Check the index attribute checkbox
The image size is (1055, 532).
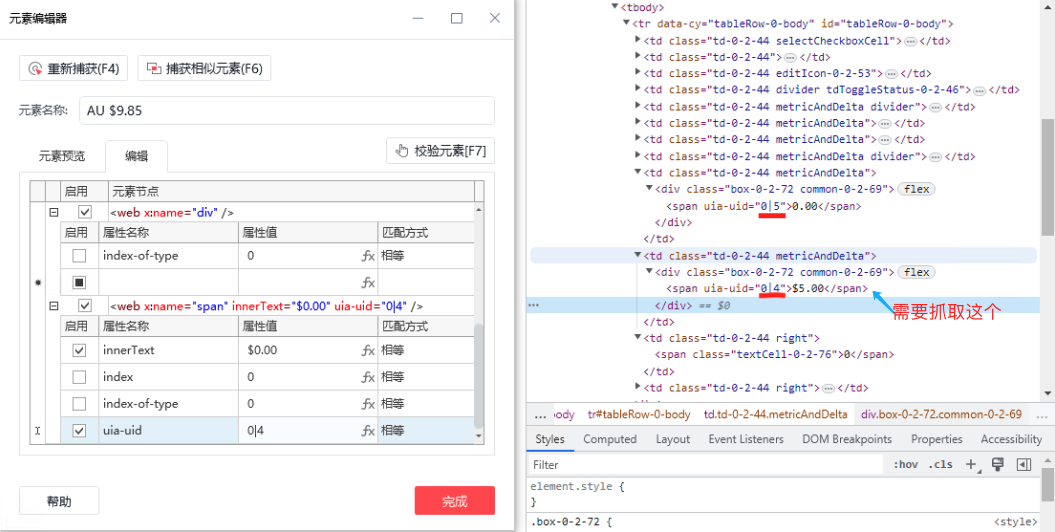click(79, 377)
